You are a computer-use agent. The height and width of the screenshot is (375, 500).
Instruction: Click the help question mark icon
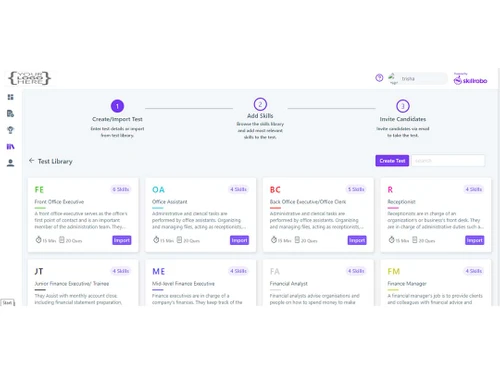[379, 78]
